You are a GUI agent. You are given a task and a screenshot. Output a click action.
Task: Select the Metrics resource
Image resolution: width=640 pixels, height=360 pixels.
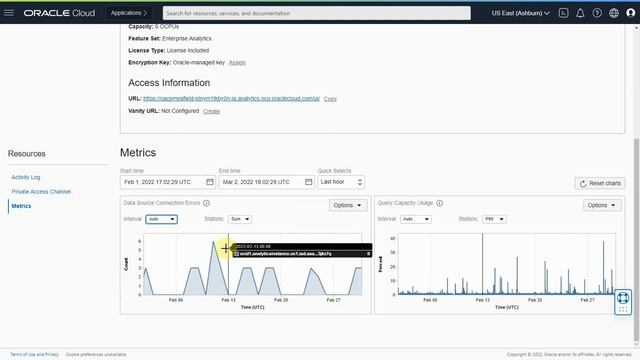coord(21,206)
